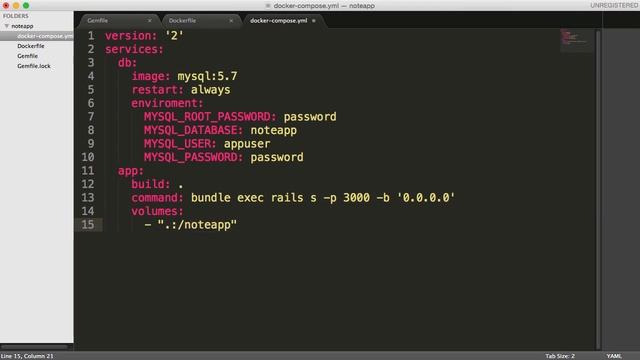Open the Tab Size: 2 menu

click(560, 356)
